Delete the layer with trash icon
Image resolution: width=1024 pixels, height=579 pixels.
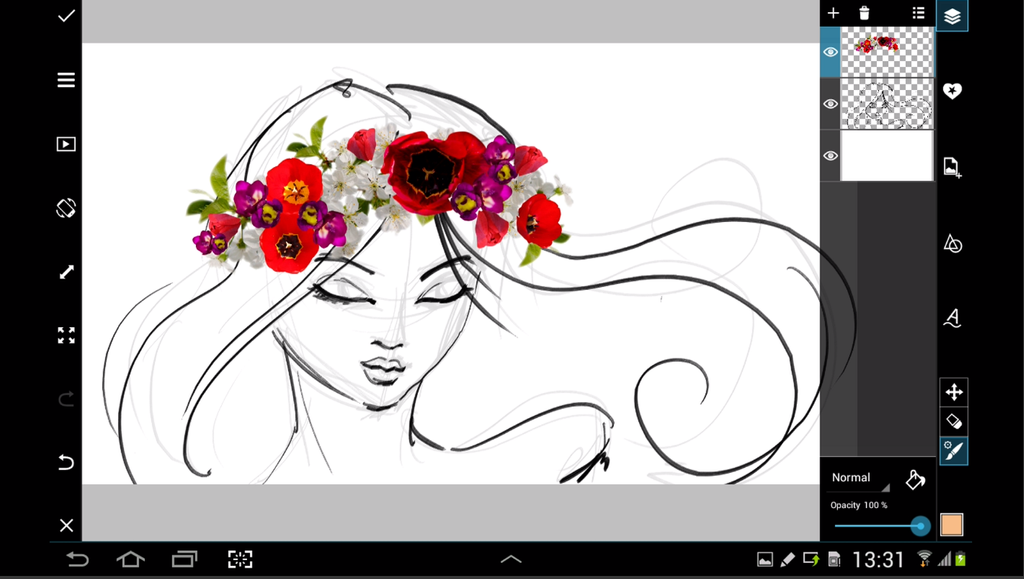point(864,13)
